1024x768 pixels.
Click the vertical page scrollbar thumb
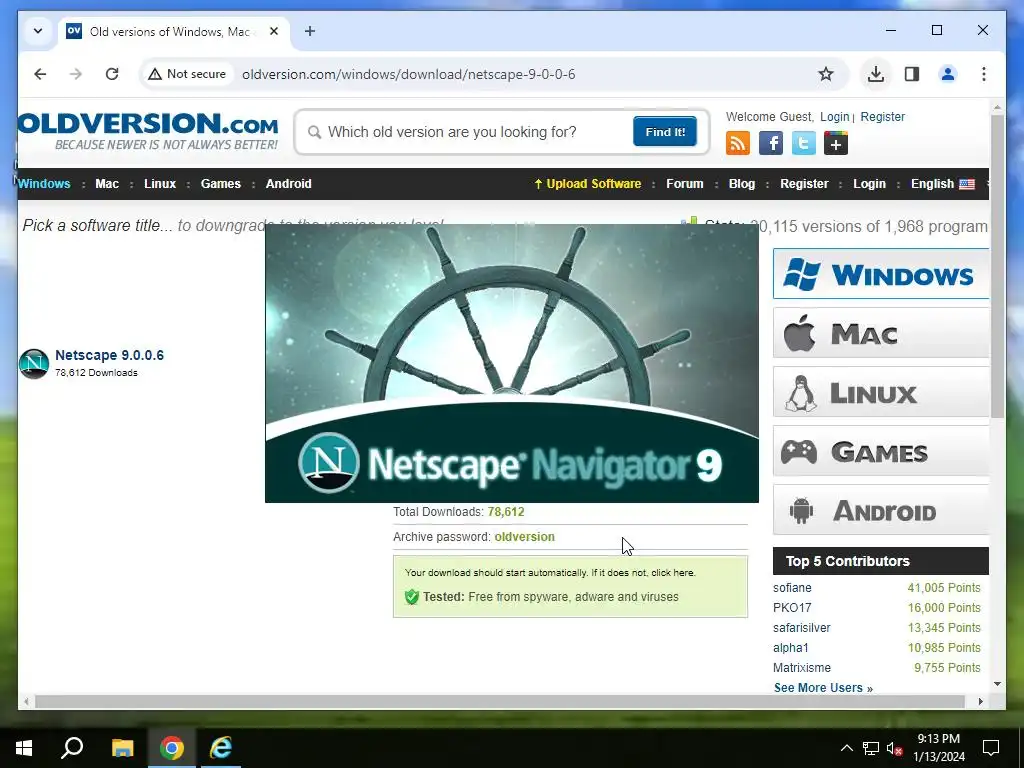coord(997,266)
